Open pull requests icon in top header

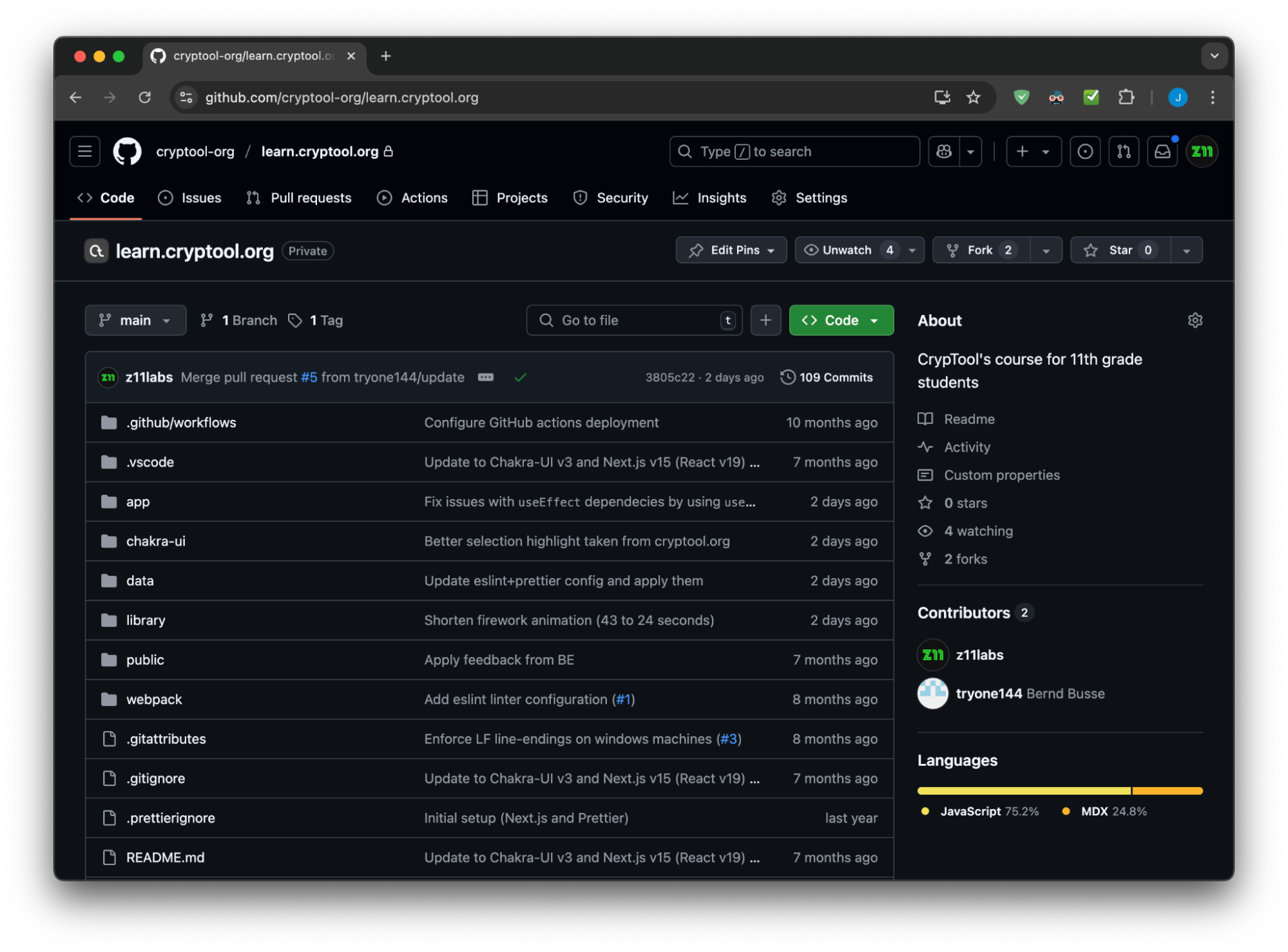(1123, 151)
